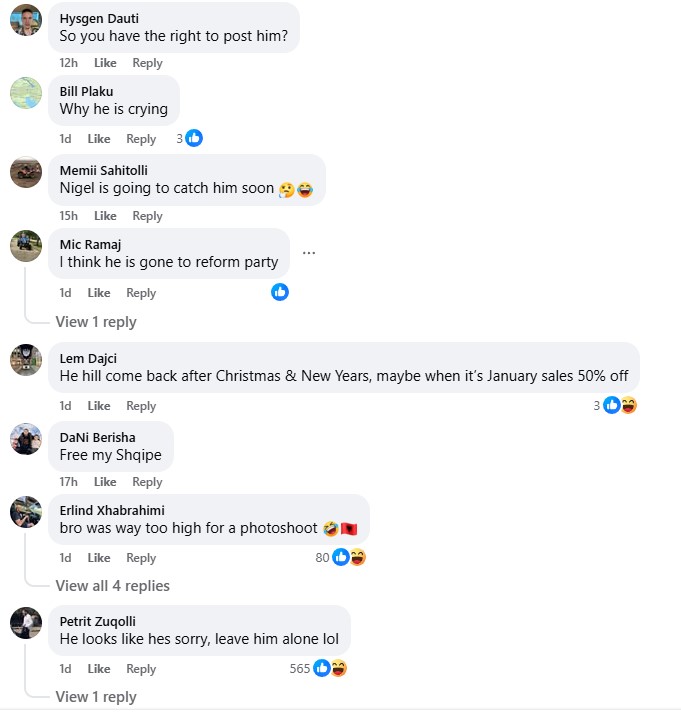This screenshot has height=717, width=681.
Task: Show the 565 reactions on Petrit Zuqolli's comment
Action: 329,668
